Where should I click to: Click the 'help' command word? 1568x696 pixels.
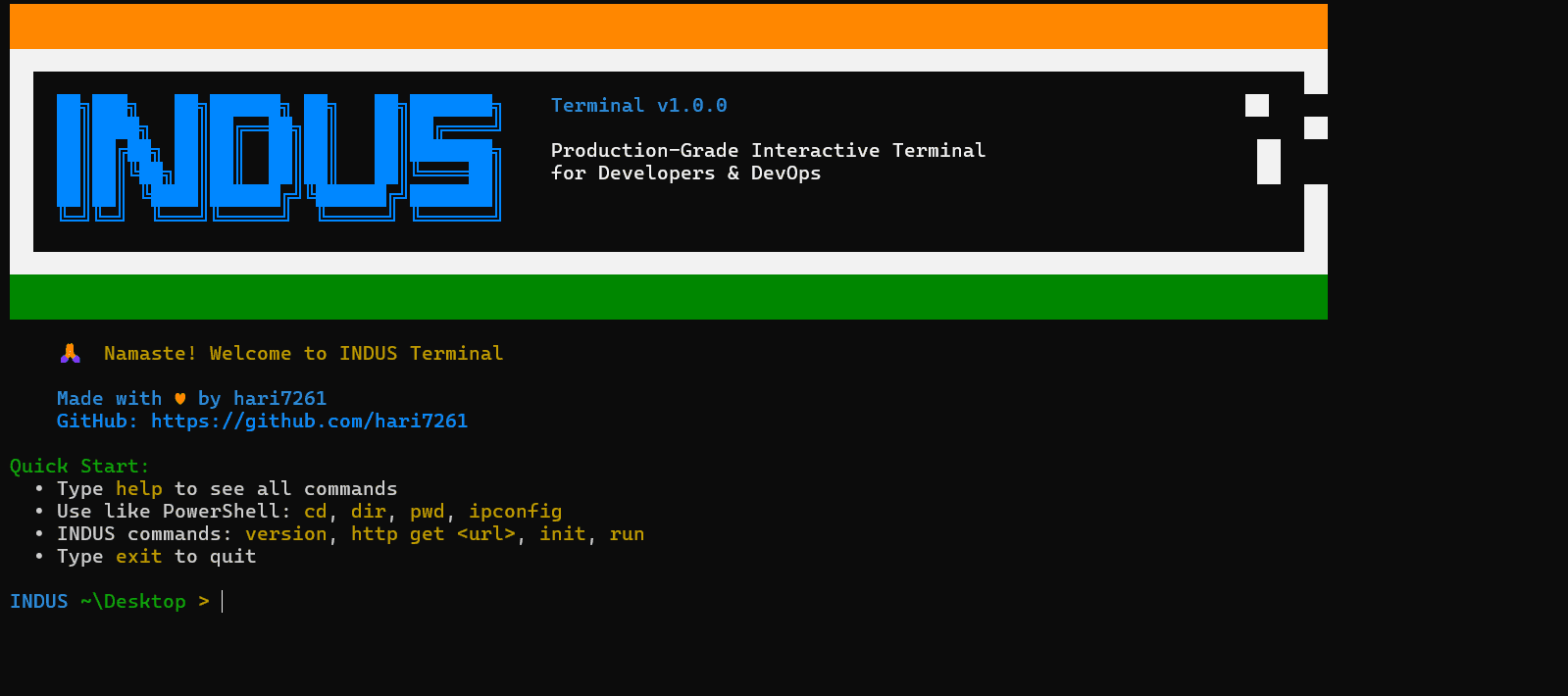point(139,489)
